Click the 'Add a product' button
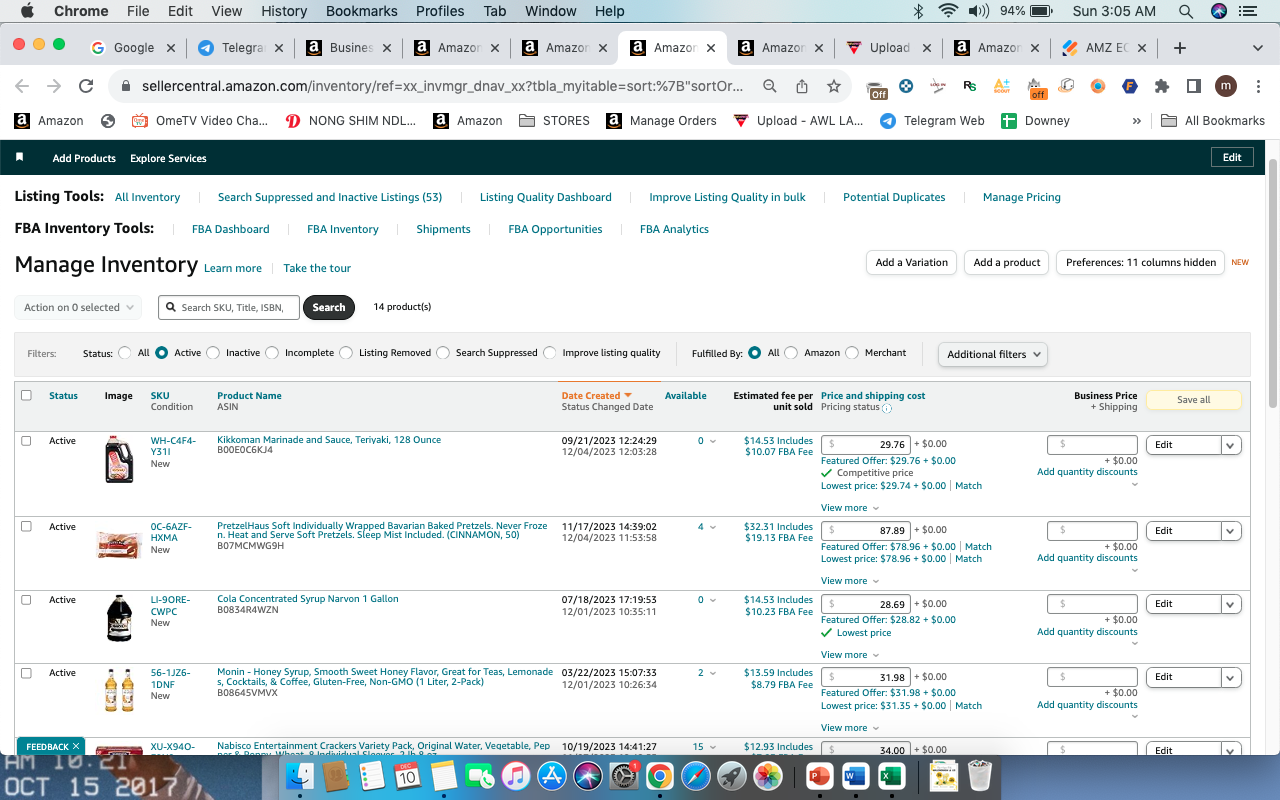Image resolution: width=1280 pixels, height=800 pixels. (x=1007, y=263)
